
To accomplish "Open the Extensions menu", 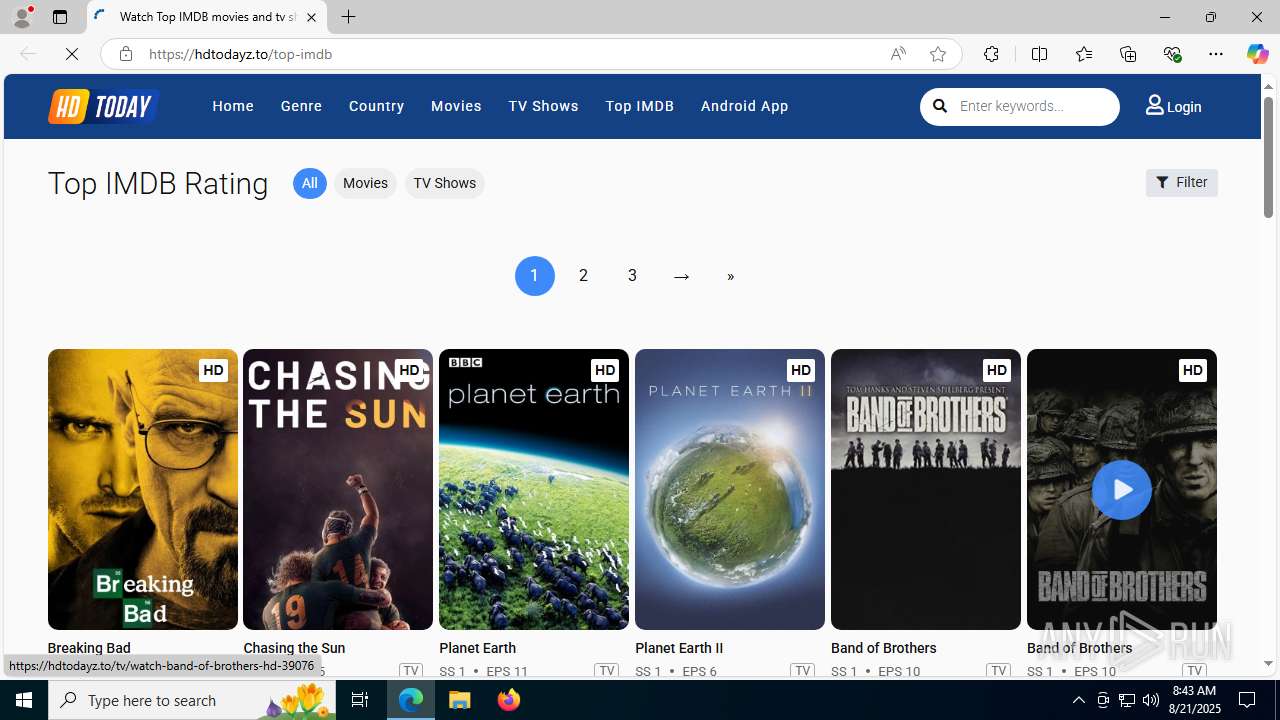I will pos(991,54).
